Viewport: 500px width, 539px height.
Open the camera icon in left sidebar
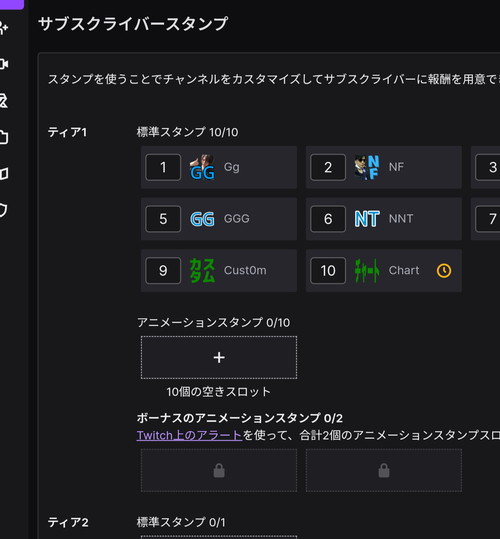coord(3,64)
